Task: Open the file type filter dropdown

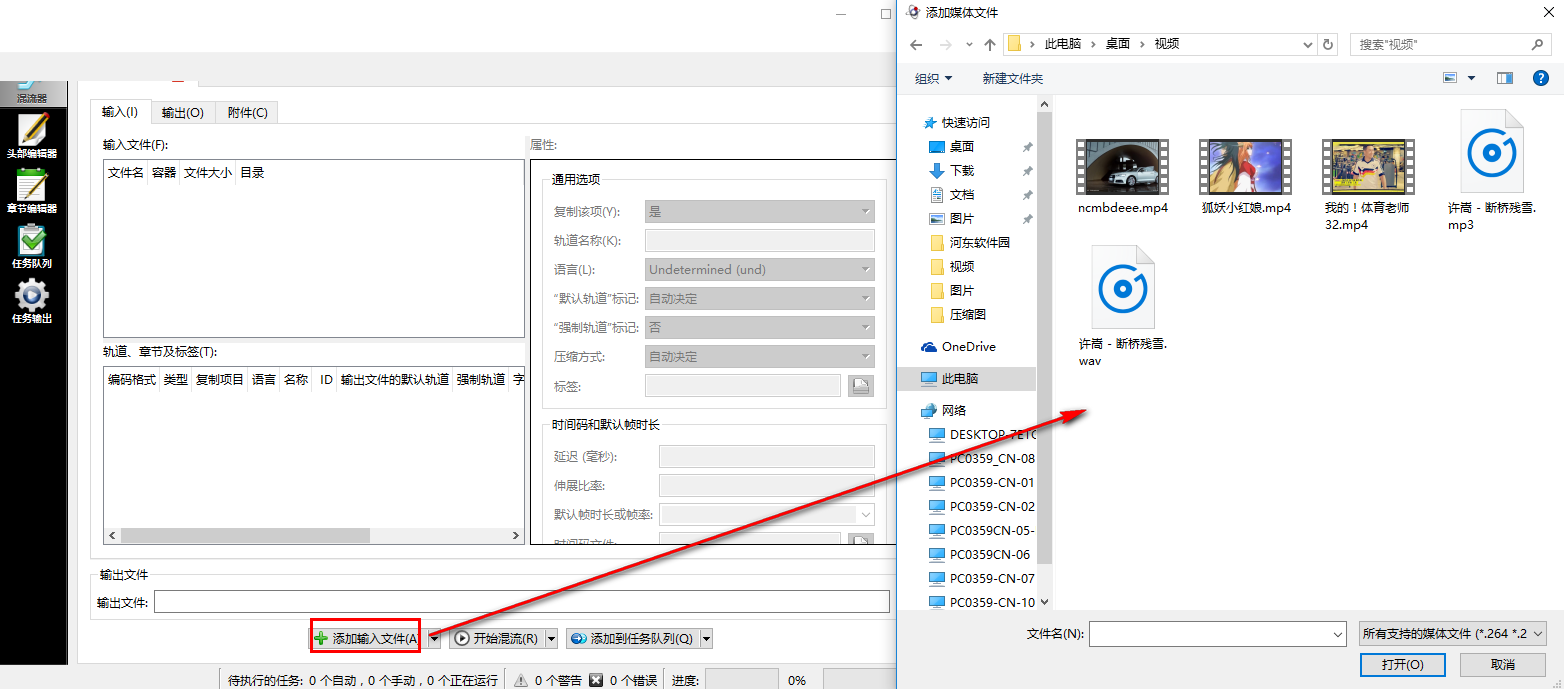Action: [1453, 633]
